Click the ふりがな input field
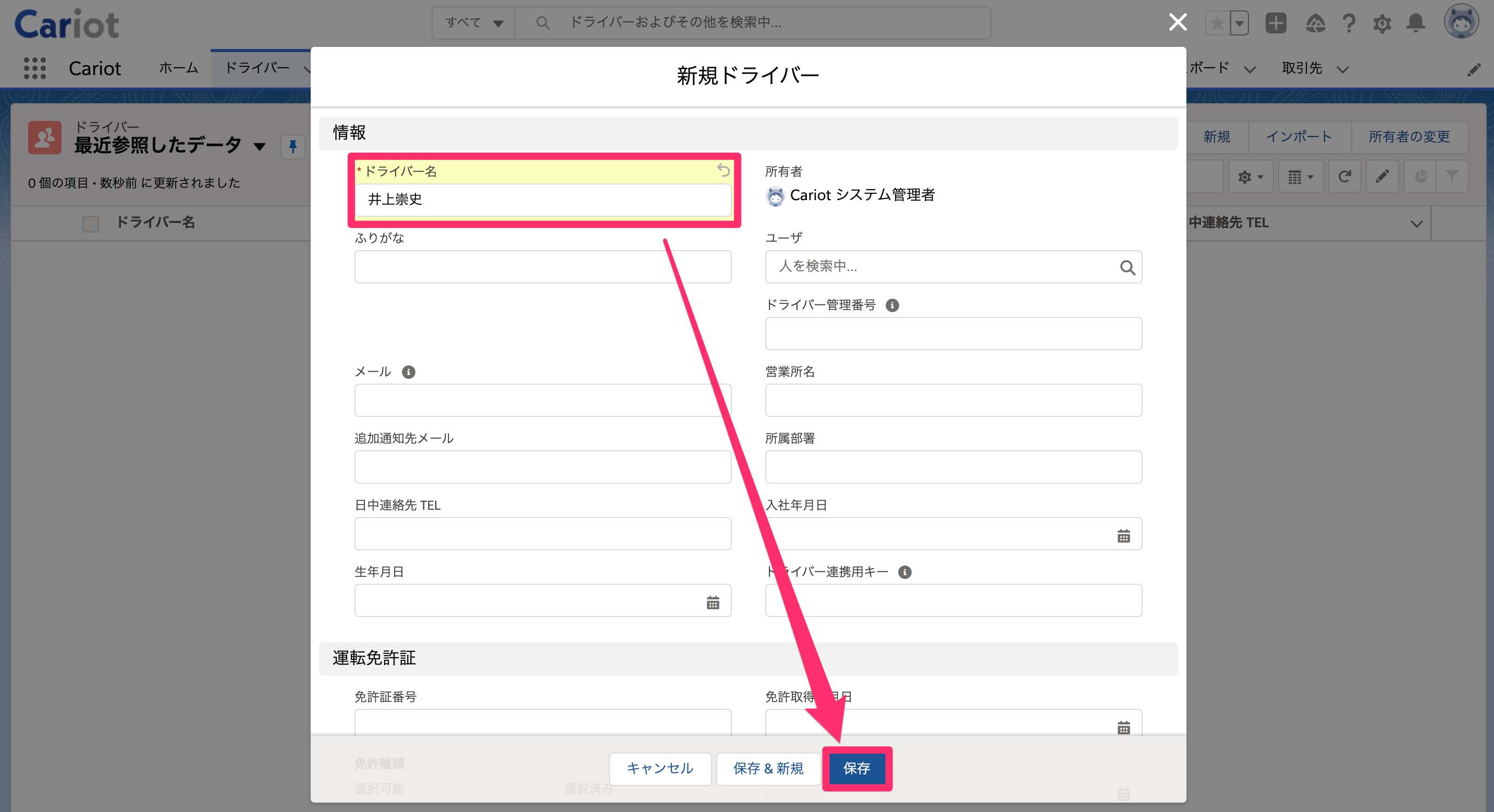Image resolution: width=1494 pixels, height=812 pixels. pyautogui.click(x=543, y=267)
